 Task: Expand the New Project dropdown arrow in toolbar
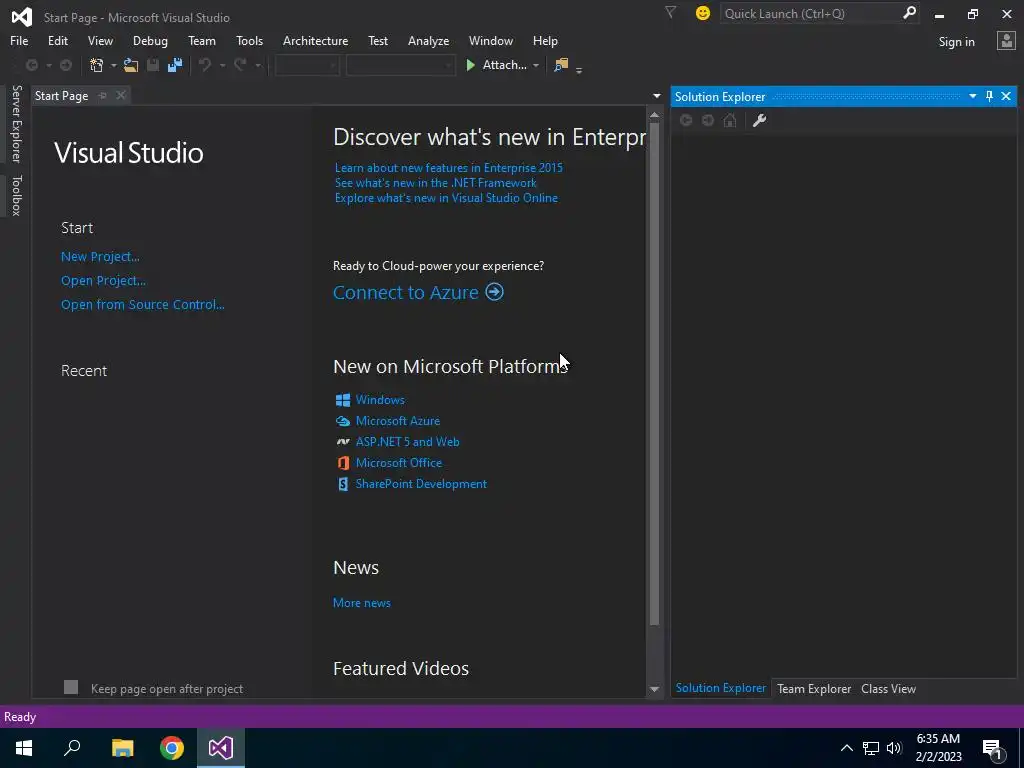coord(114,65)
